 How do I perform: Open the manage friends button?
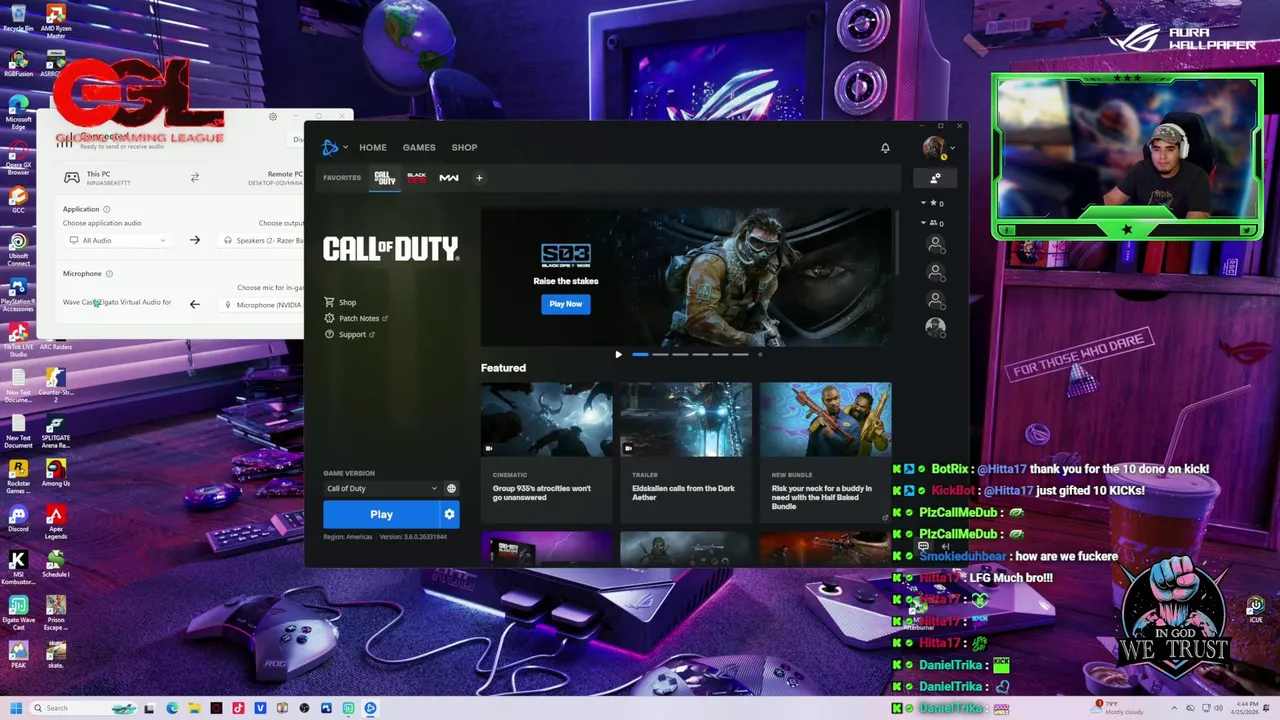click(x=935, y=178)
